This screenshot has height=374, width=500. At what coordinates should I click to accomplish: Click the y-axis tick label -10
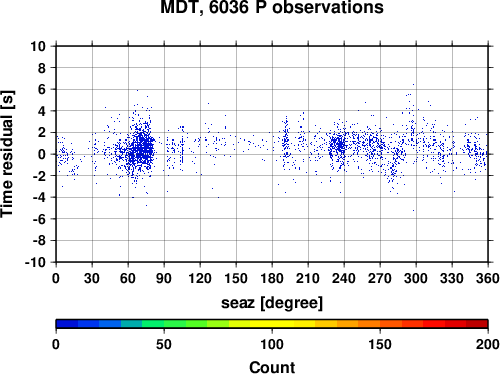tap(35, 262)
